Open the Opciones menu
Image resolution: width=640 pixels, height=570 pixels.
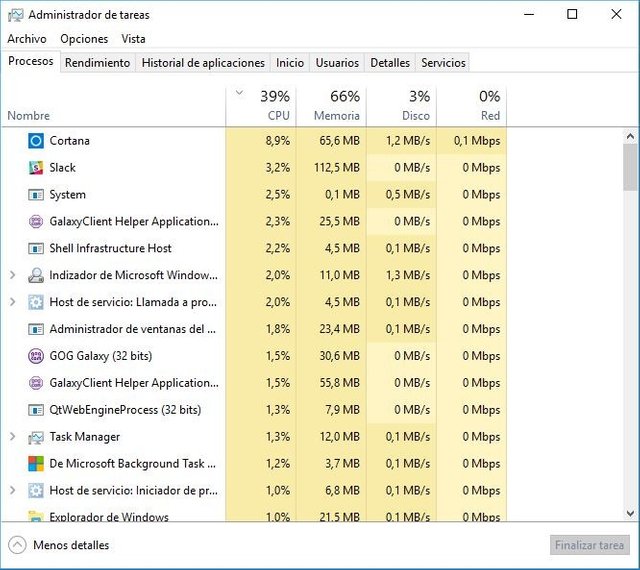pyautogui.click(x=84, y=39)
